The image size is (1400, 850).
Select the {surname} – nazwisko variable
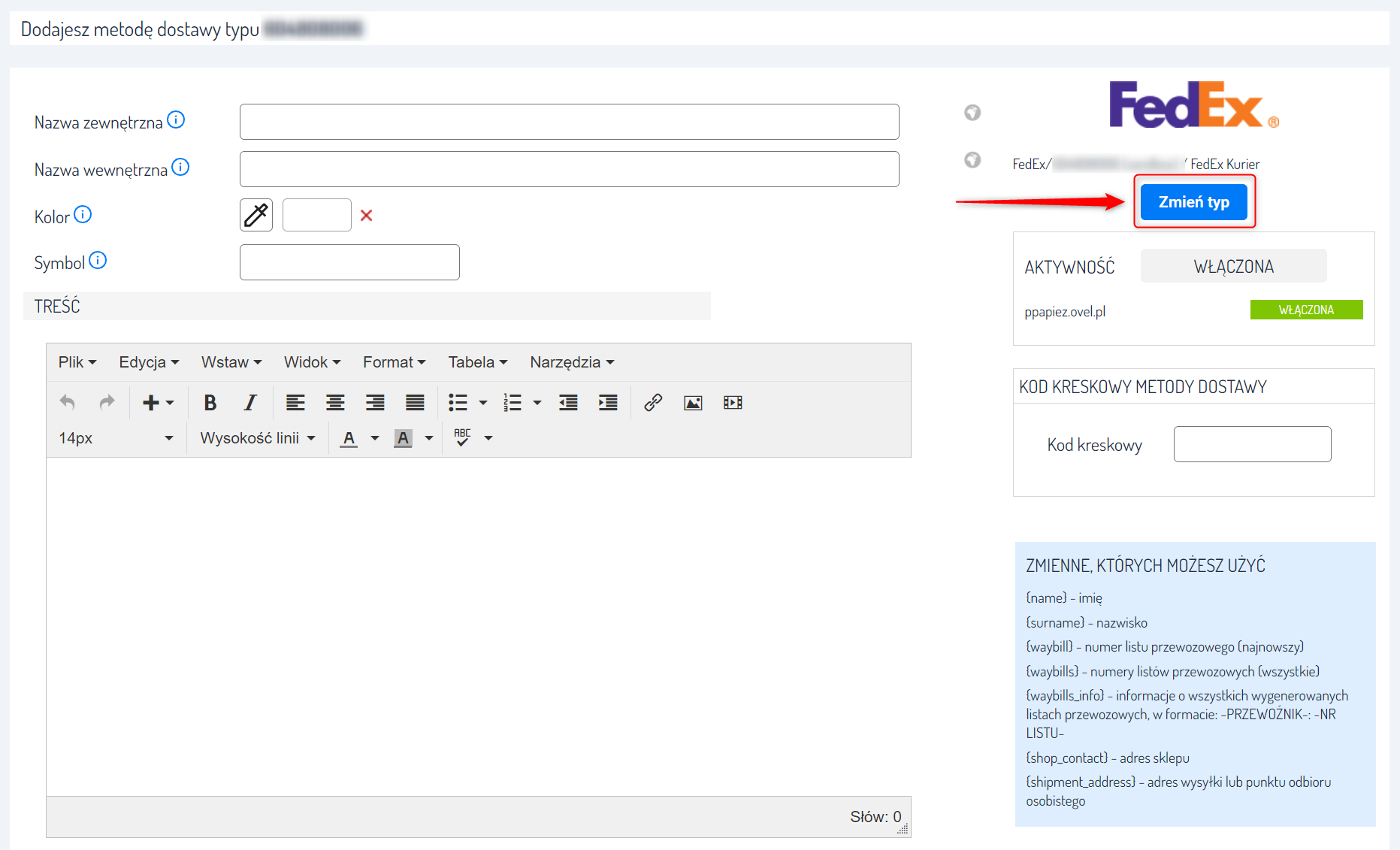point(1087,622)
